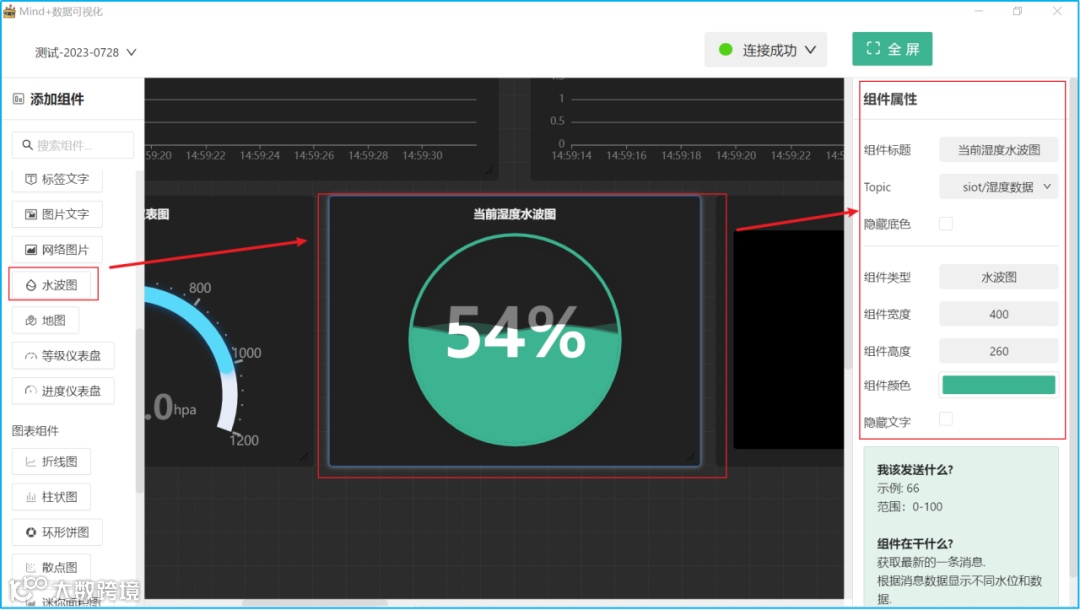Screen dimensions: 1080x610
Task: Select the top-right line chart widget
Action: click(687, 129)
